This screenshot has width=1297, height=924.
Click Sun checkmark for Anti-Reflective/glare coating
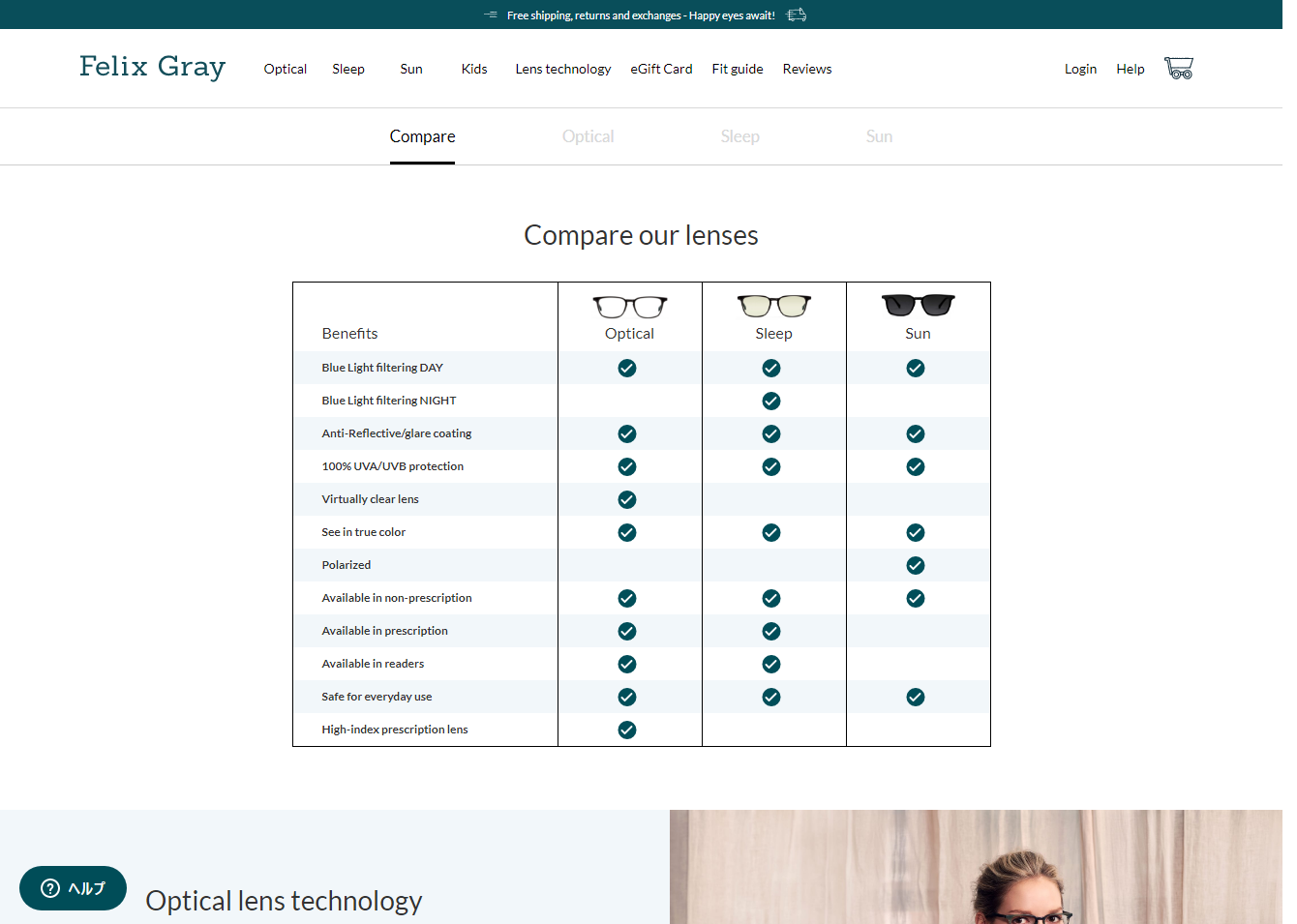point(916,433)
